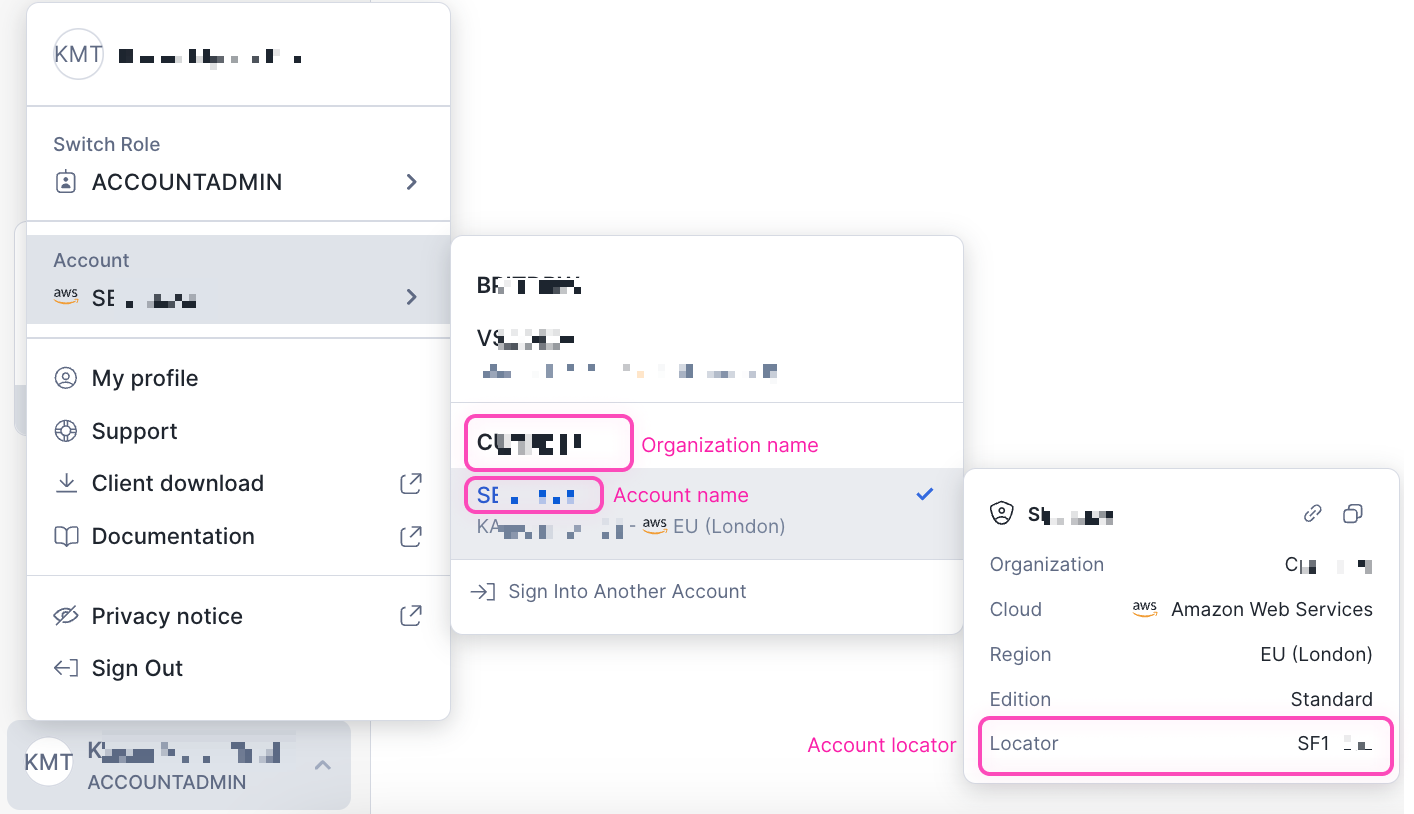Click Sign Into Another Account

627,591
